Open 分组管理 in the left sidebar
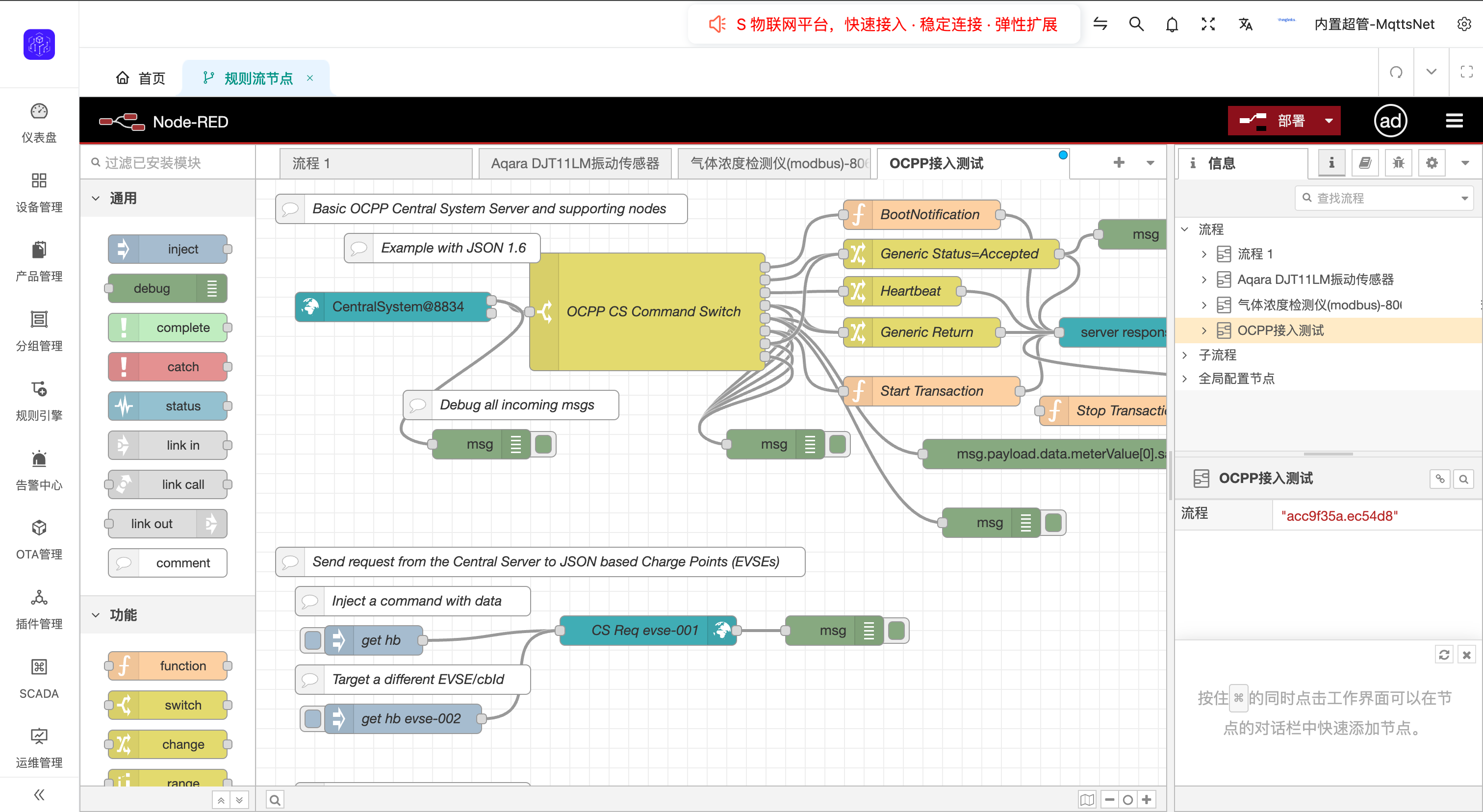This screenshot has height=812, width=1483. point(39,331)
